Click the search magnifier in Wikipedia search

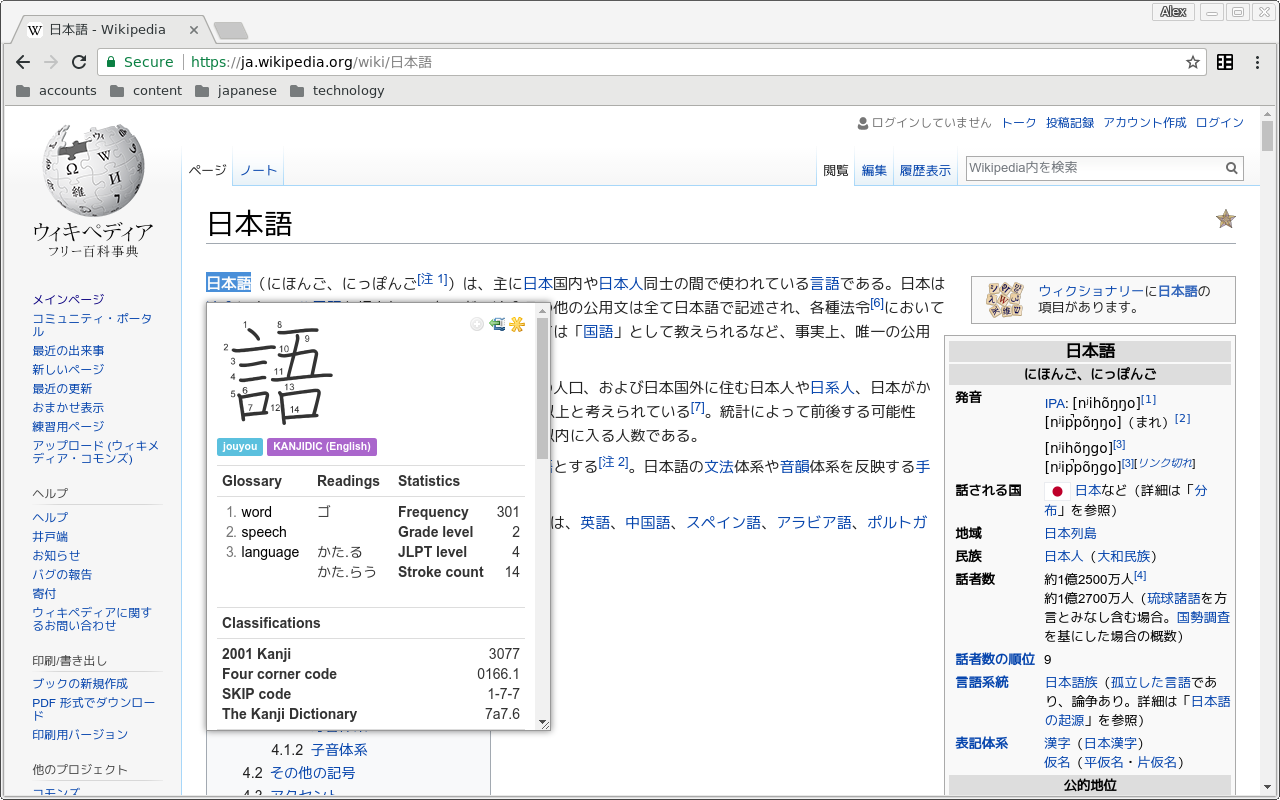[1232, 168]
